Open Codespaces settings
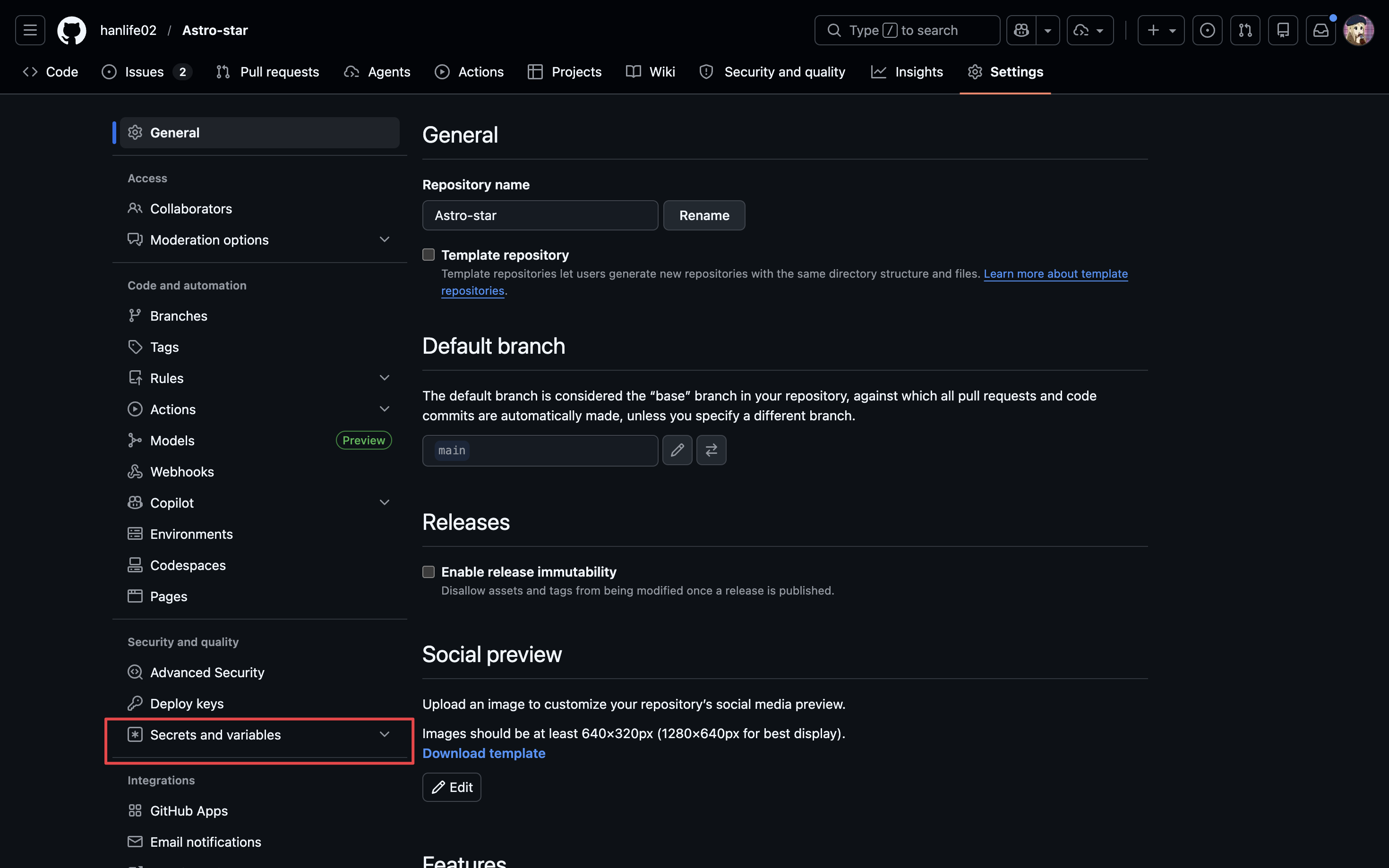Screen dimensions: 1389x868 (259, 565)
